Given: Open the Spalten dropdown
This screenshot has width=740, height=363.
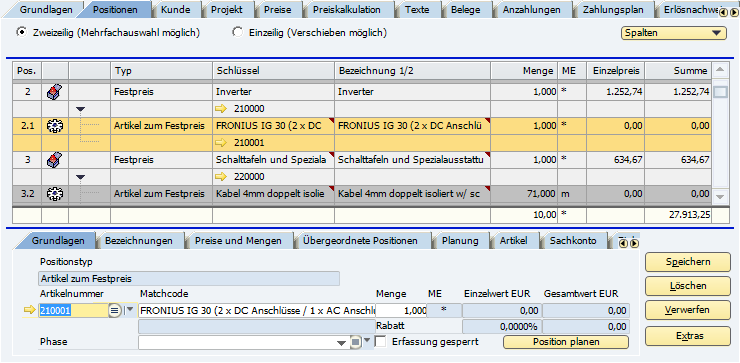Looking at the screenshot, I should pos(674,33).
